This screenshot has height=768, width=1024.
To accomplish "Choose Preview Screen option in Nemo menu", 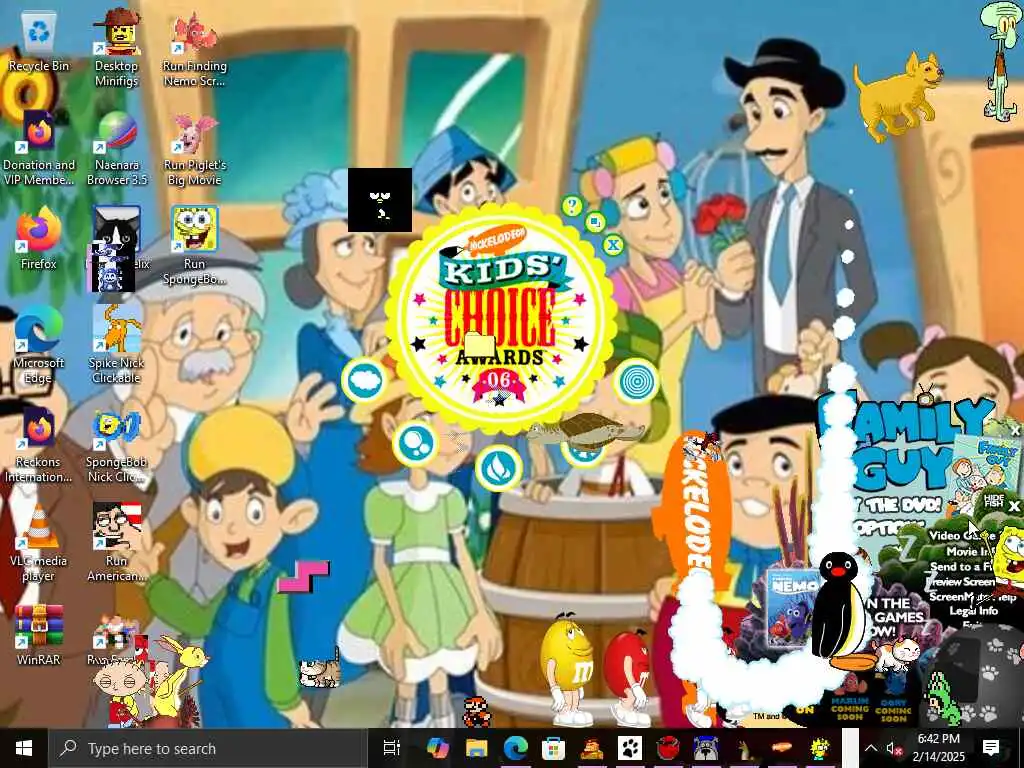I will tap(961, 581).
